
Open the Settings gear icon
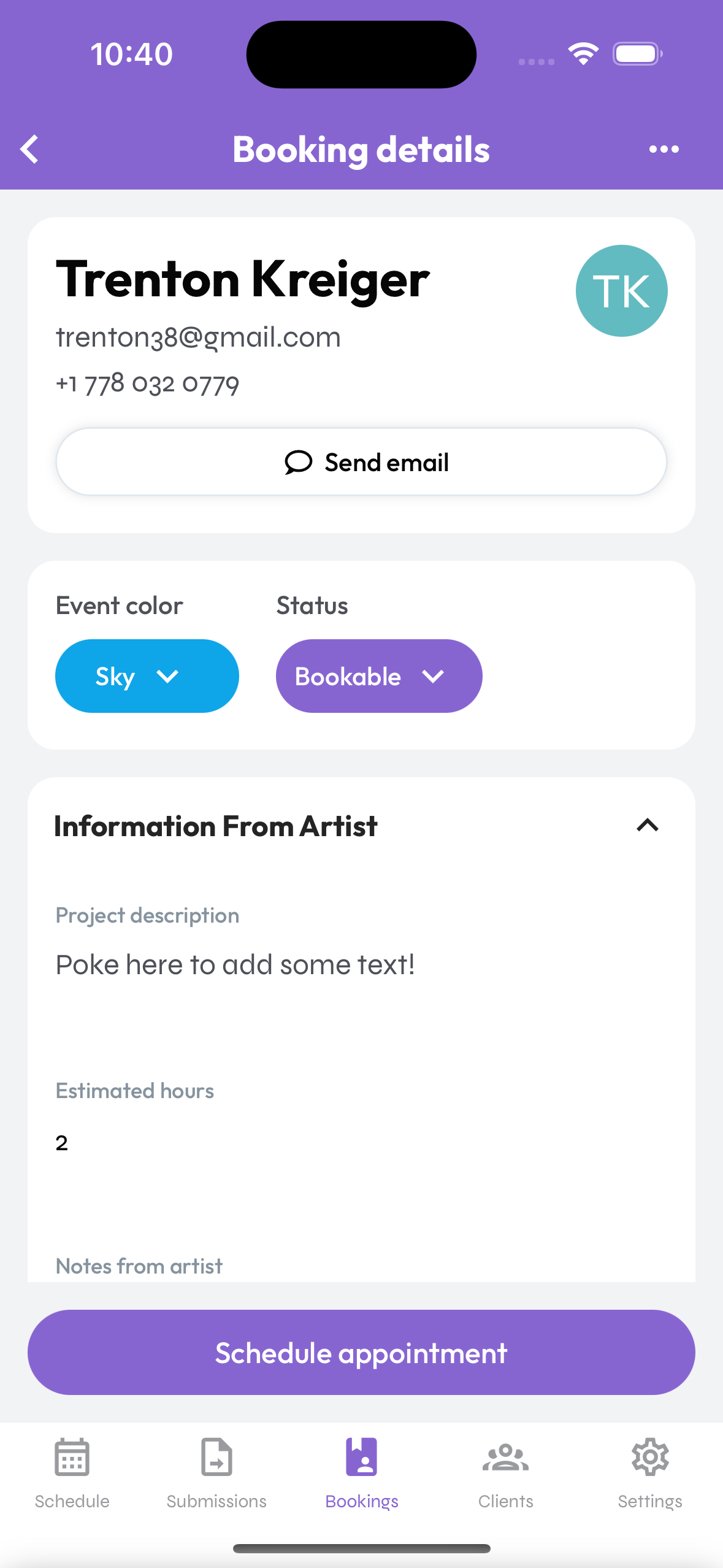tap(650, 1457)
